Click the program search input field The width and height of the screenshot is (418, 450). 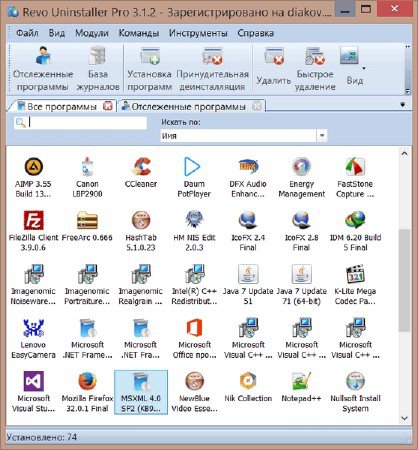point(81,123)
